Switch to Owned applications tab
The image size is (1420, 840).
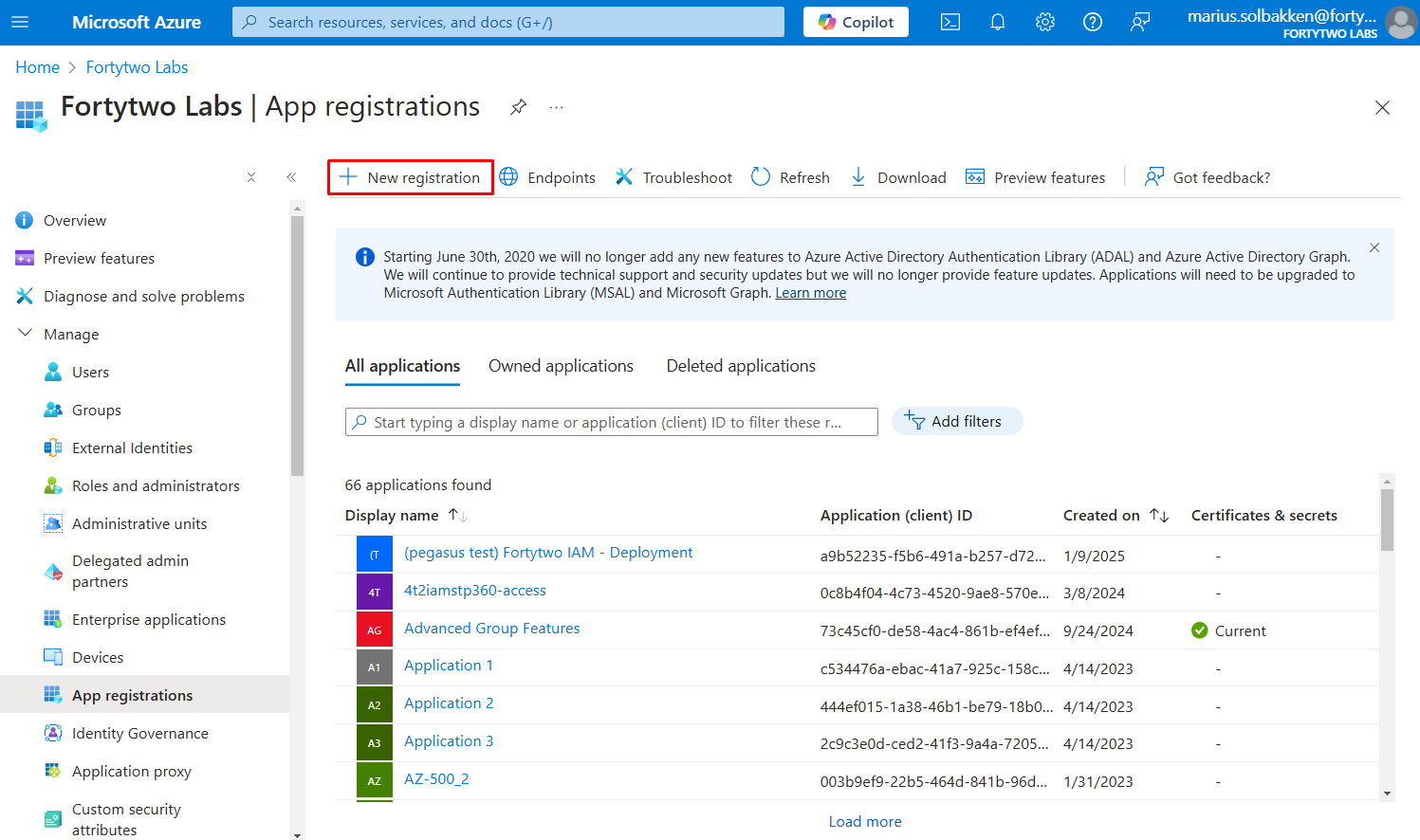(561, 366)
